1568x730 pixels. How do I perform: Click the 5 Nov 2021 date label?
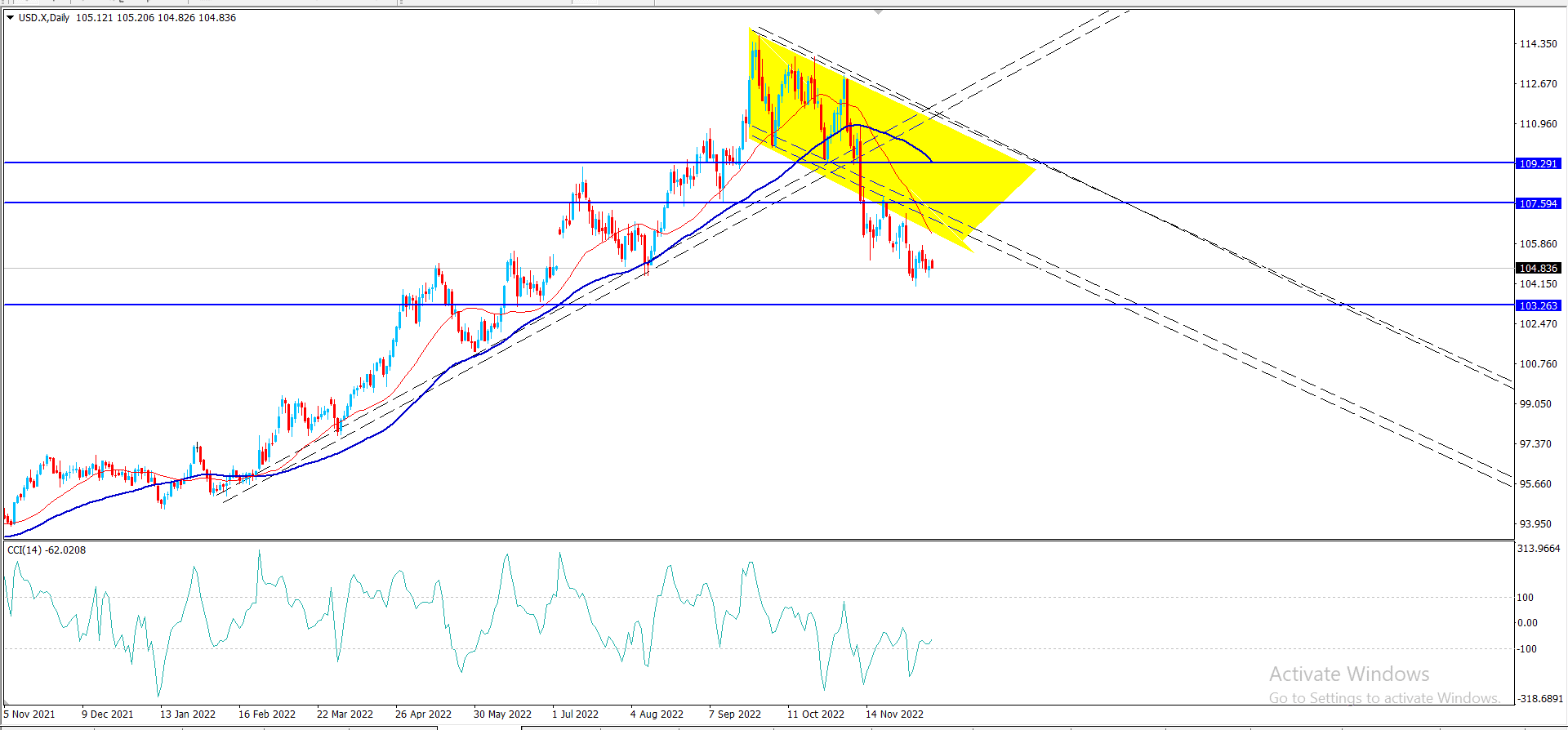click(29, 714)
